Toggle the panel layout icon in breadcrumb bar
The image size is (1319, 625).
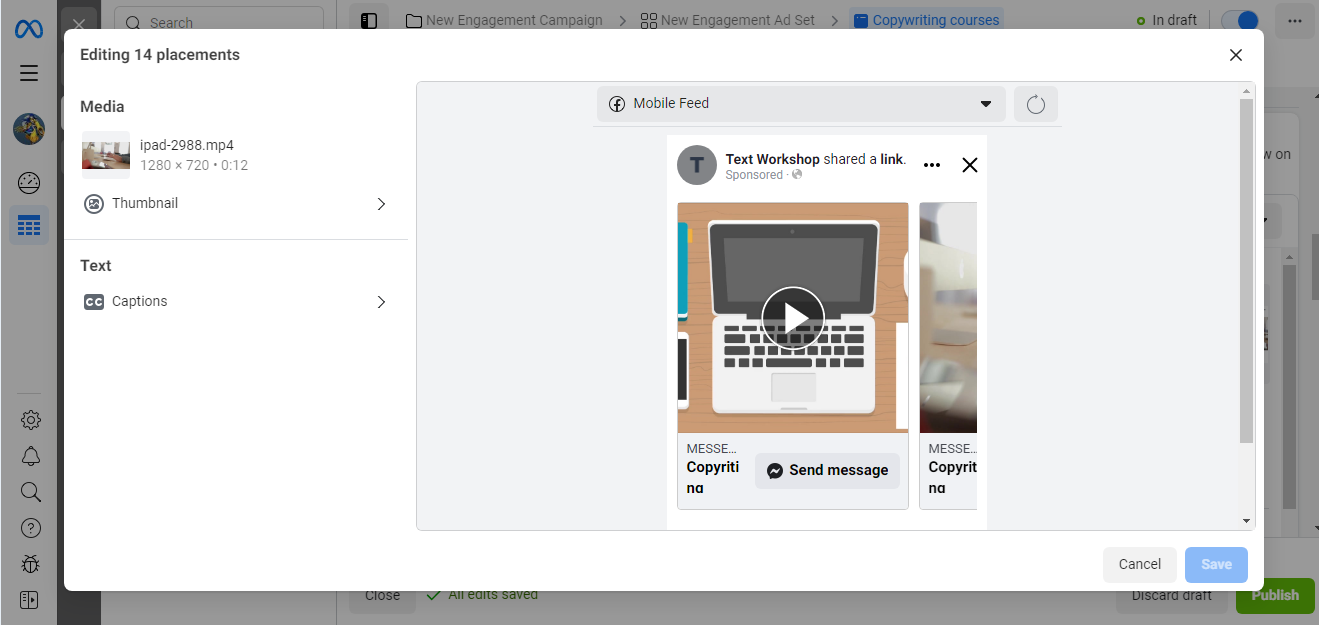pyautogui.click(x=369, y=20)
